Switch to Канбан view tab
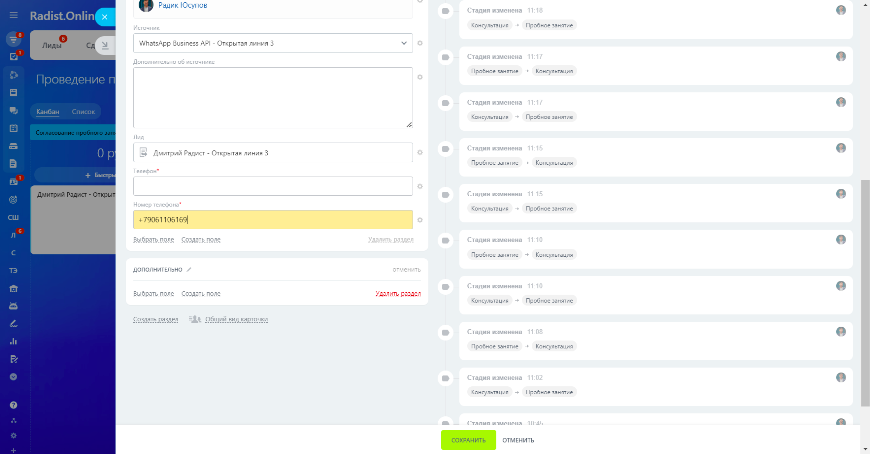 point(48,112)
